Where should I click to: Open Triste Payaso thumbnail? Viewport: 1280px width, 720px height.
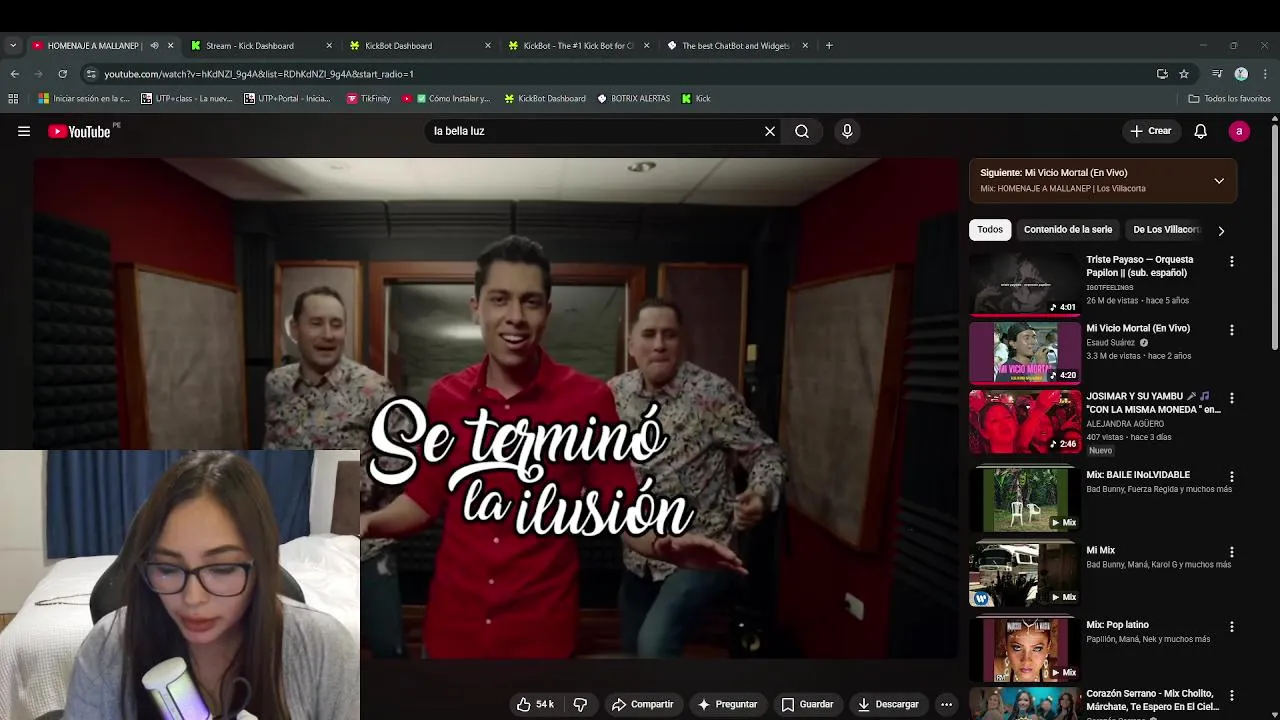coord(1025,283)
